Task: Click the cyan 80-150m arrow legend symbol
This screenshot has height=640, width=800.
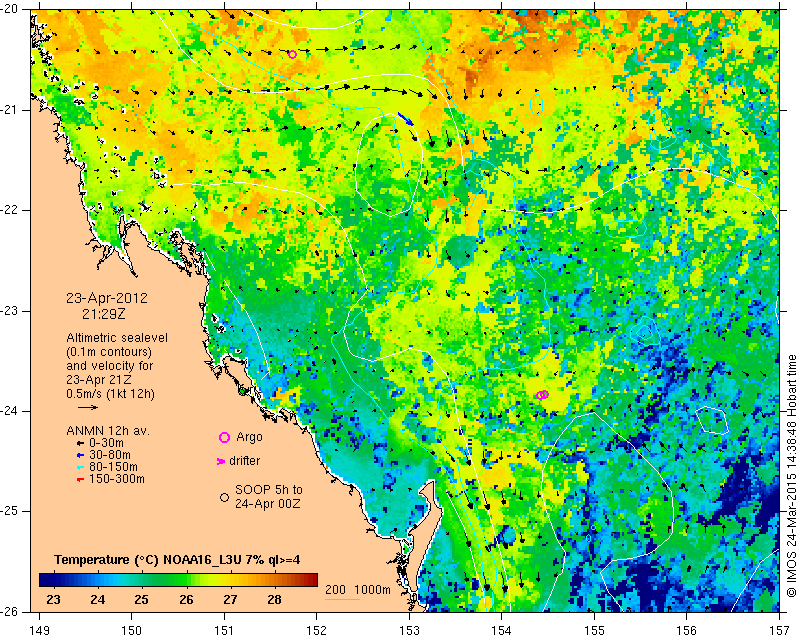Action: [x=80, y=467]
